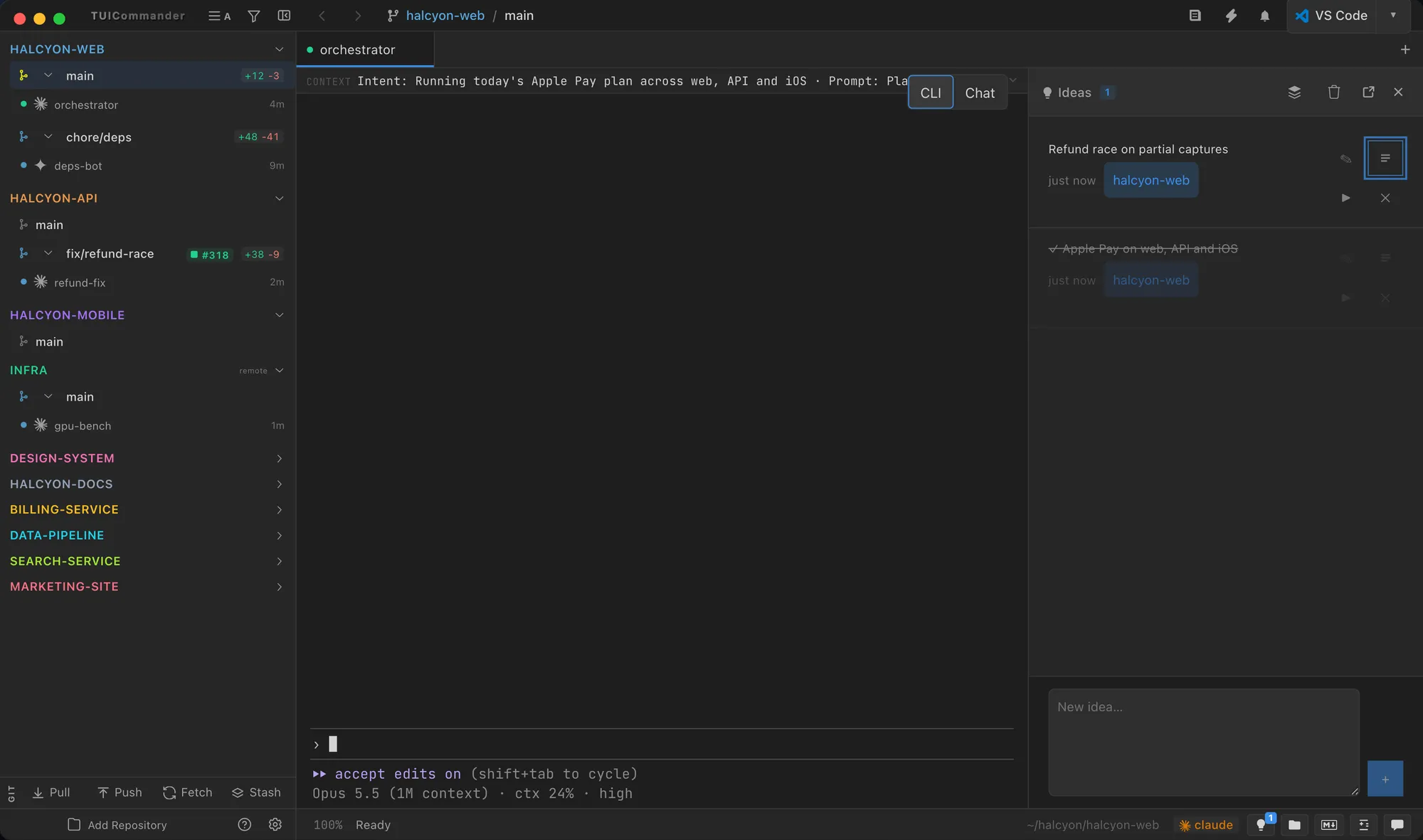
Task: Click the Fetch button
Action: click(x=188, y=792)
